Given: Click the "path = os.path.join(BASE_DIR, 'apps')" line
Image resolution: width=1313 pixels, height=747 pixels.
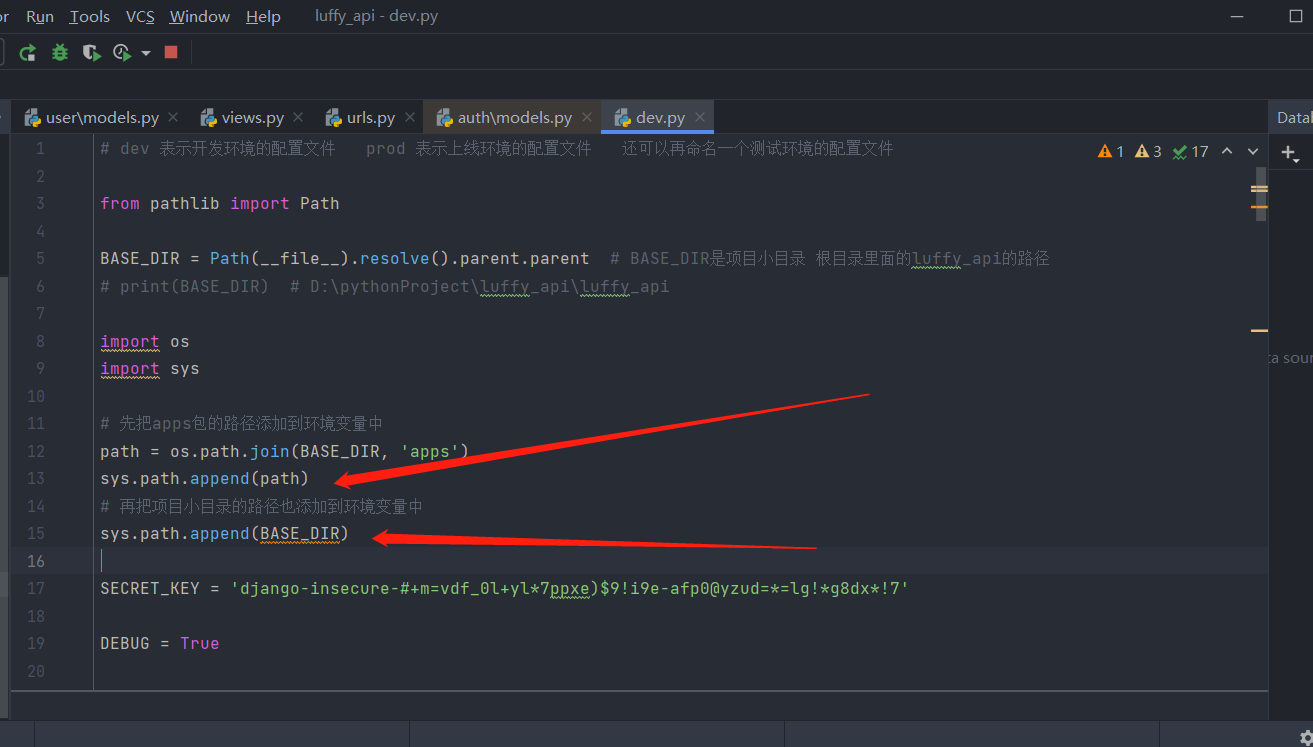Looking at the screenshot, I should point(285,451).
